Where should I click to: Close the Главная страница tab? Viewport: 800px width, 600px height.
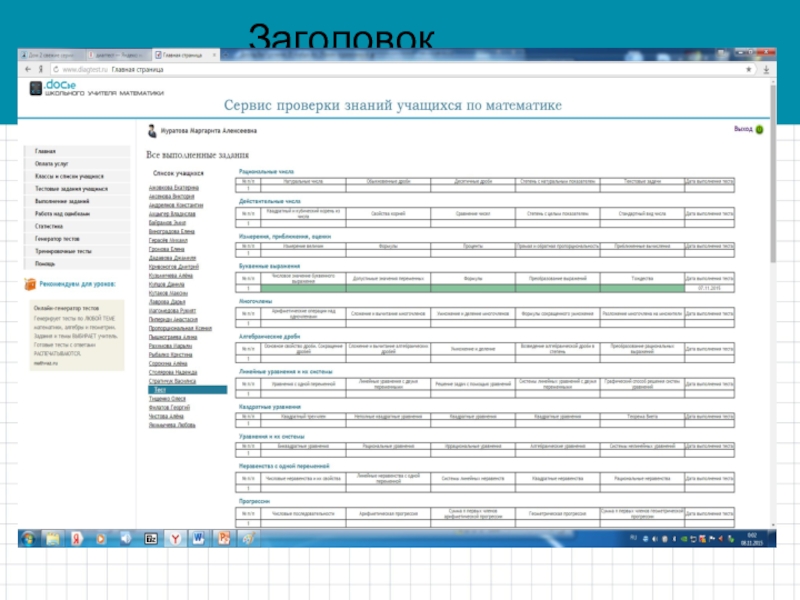point(214,55)
